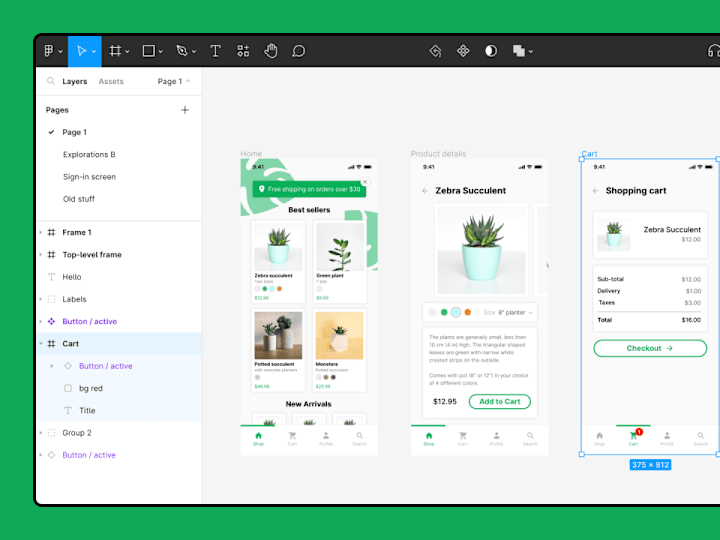Screen dimensions: 720x540
Task: Open Pen tool dropdown arrow
Action: [194, 51]
